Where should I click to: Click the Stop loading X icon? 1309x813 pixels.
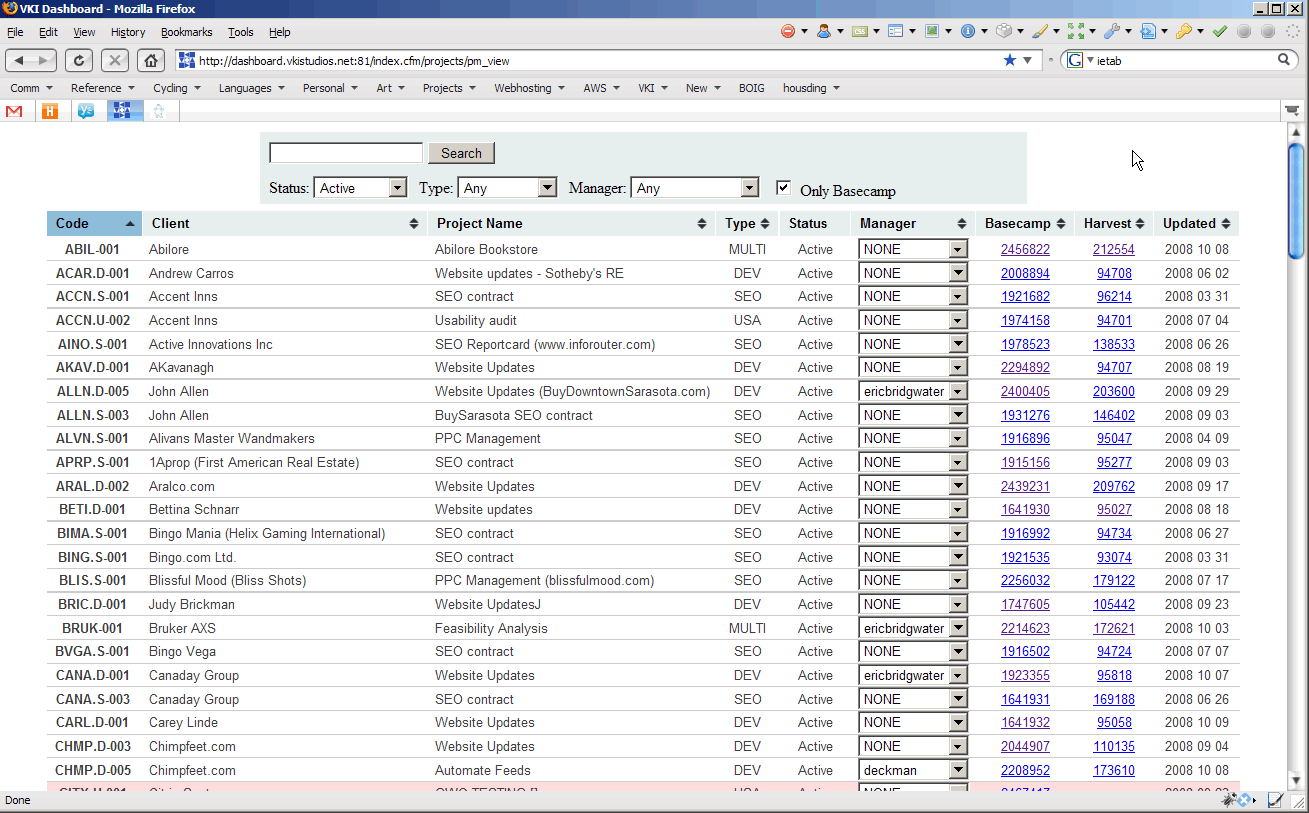tap(115, 60)
